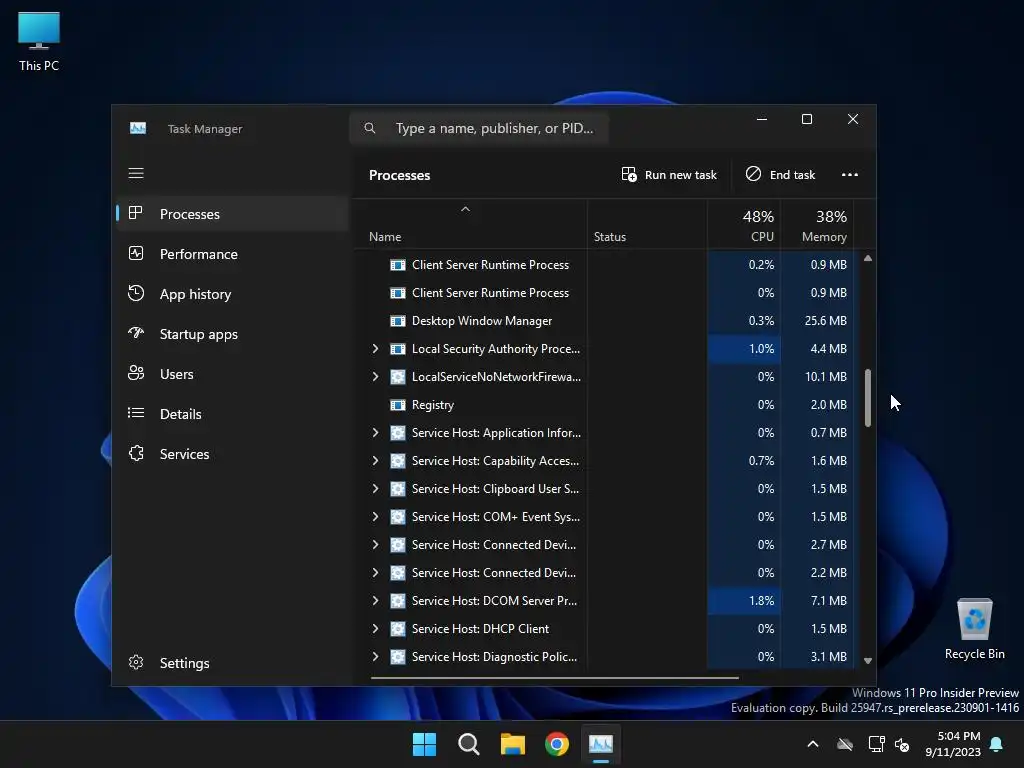Select the Registry process name
The width and height of the screenshot is (1024, 768).
pyautogui.click(x=432, y=405)
